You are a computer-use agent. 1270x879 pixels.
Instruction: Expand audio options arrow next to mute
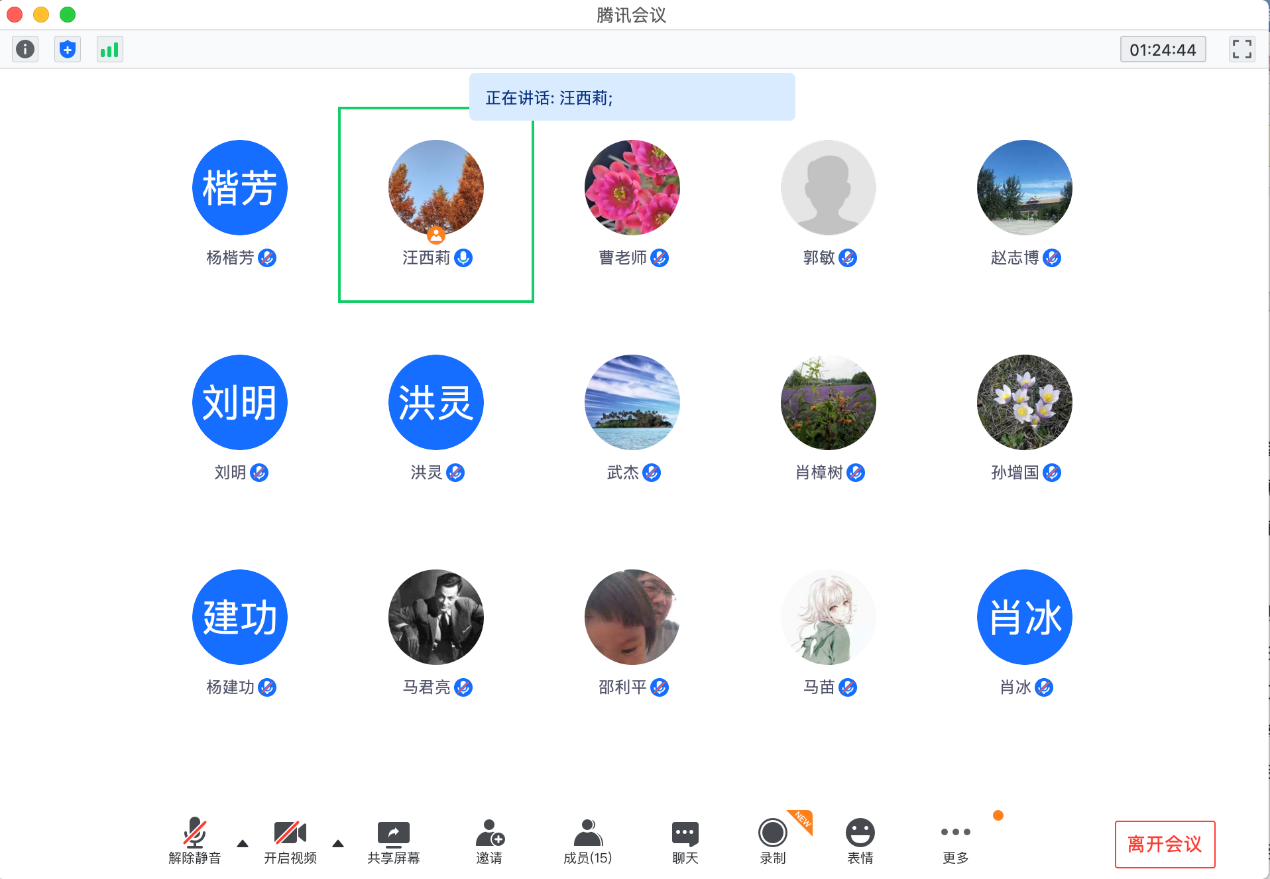pyautogui.click(x=242, y=843)
